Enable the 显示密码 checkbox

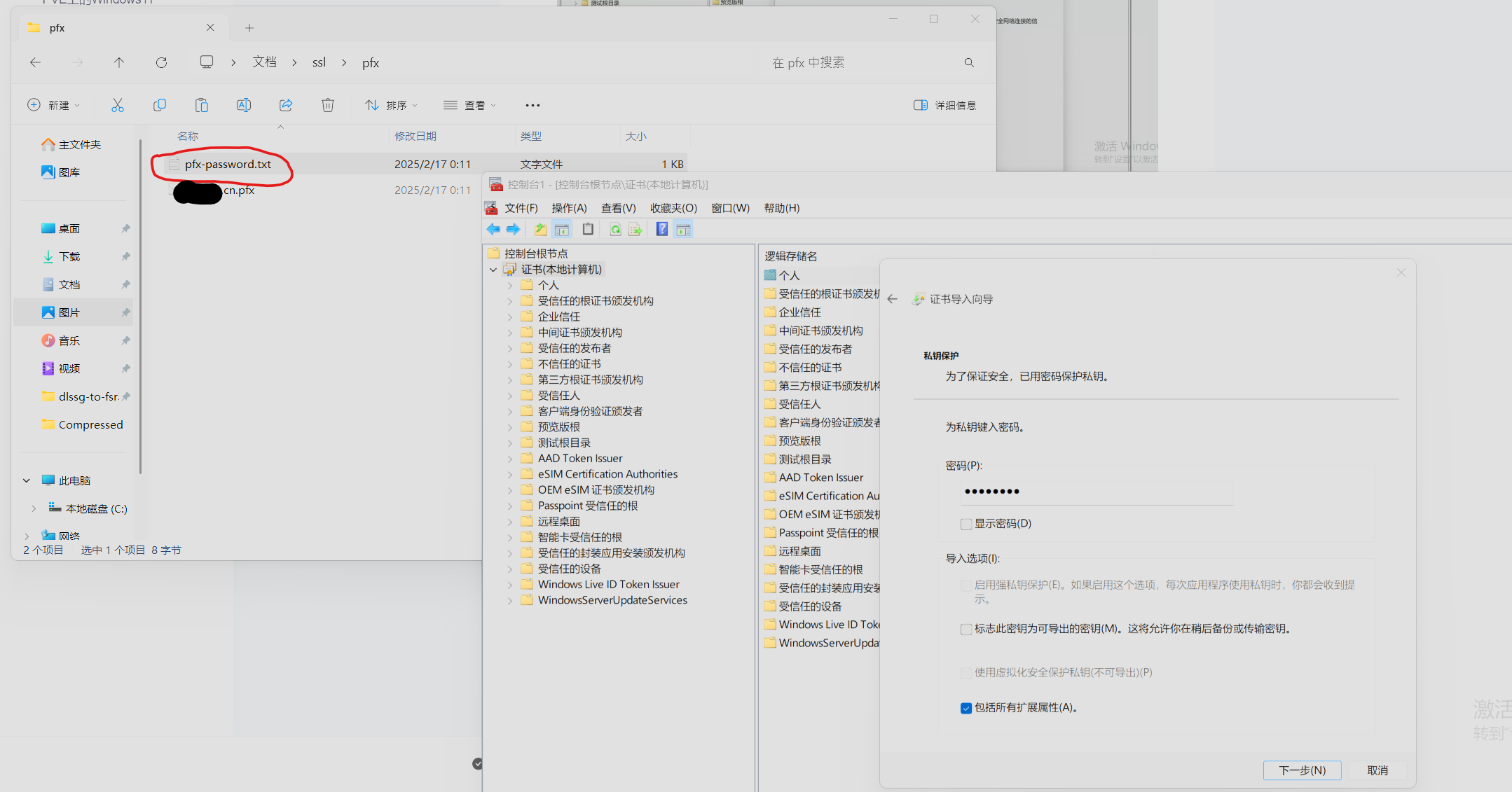(966, 524)
